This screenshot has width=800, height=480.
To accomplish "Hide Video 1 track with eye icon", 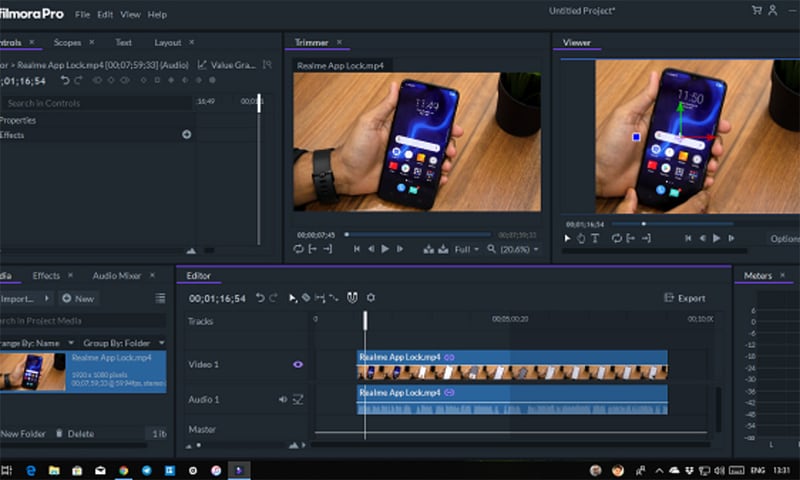I will tap(298, 364).
